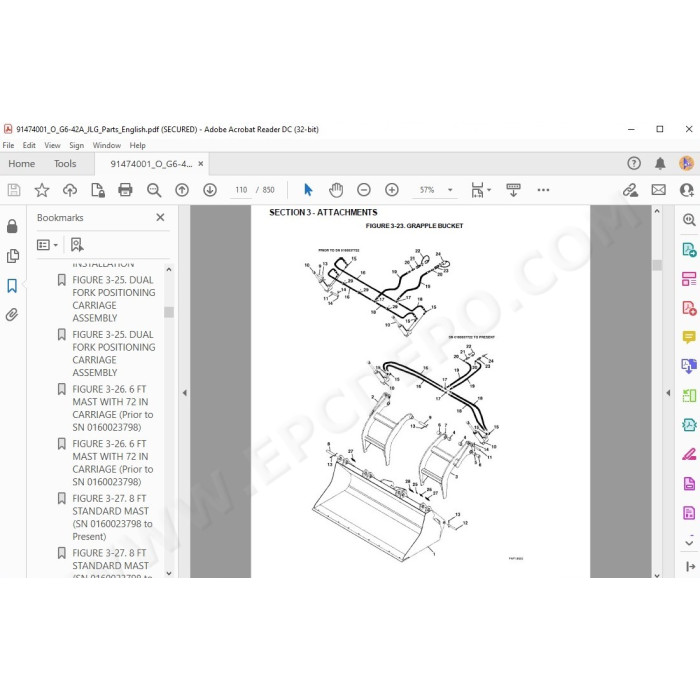Open Organize Pages tool
The width and height of the screenshot is (700, 700).
689,396
